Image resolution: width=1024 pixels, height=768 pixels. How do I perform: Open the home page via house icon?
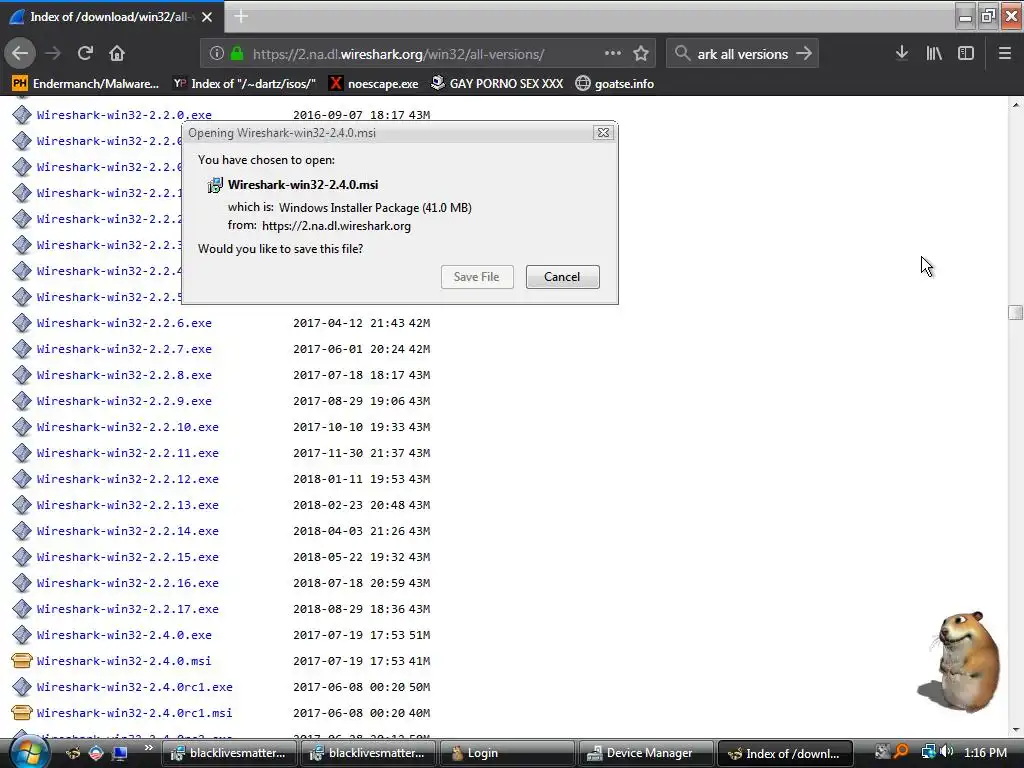[x=117, y=54]
